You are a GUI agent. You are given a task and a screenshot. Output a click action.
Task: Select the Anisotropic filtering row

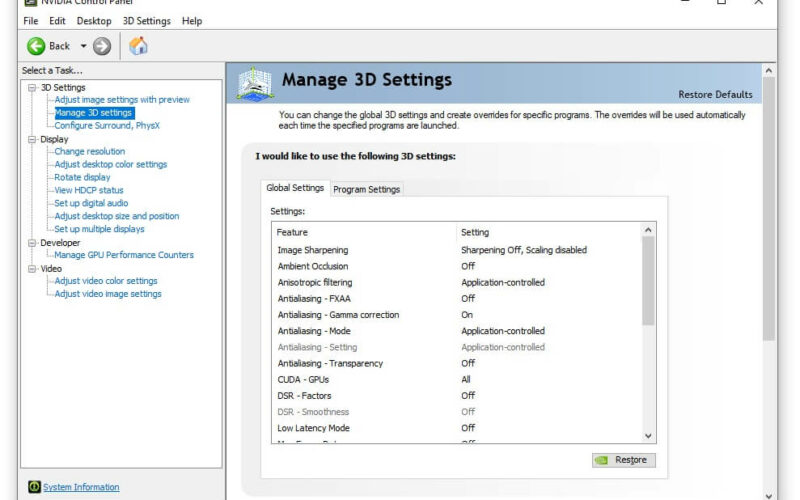(x=457, y=283)
